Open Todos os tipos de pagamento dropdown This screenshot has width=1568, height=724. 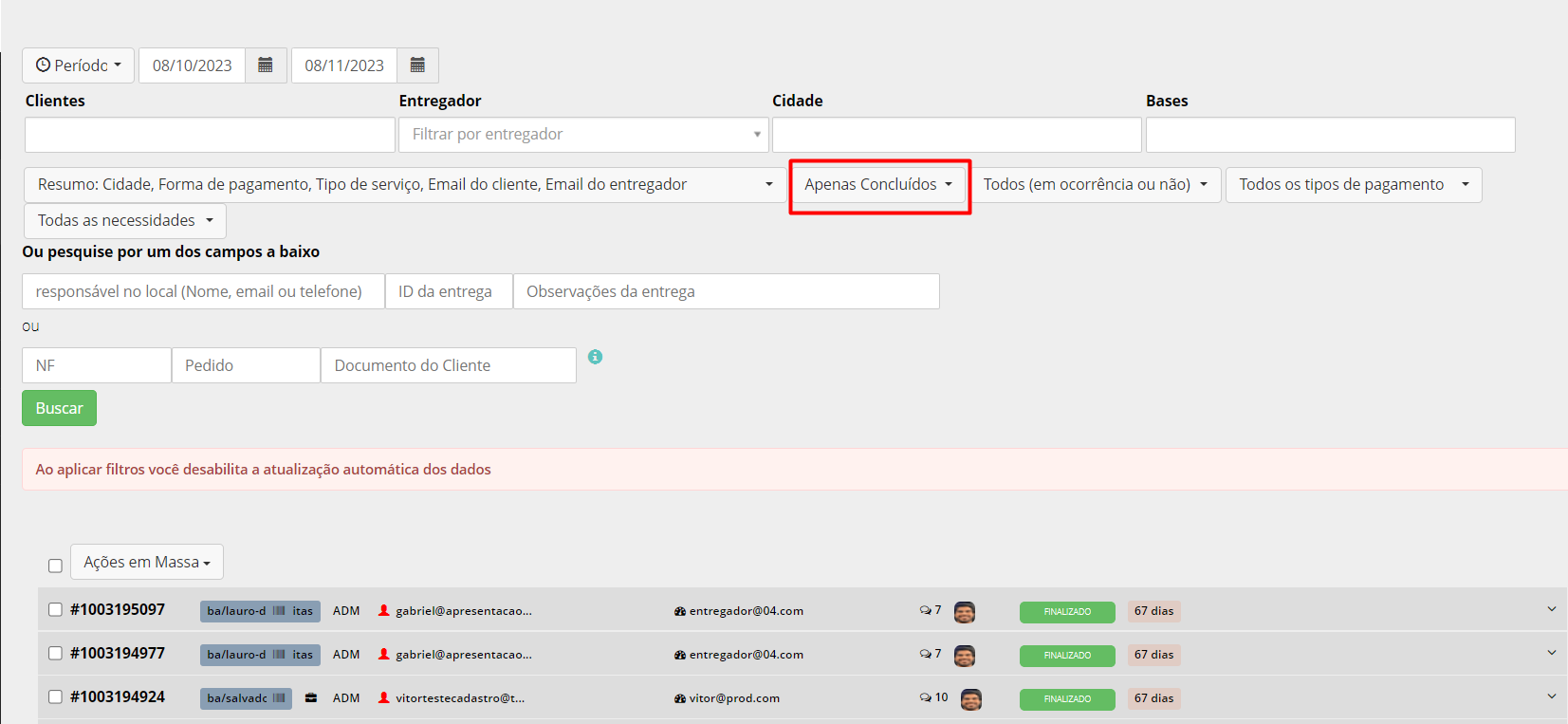click(1354, 185)
